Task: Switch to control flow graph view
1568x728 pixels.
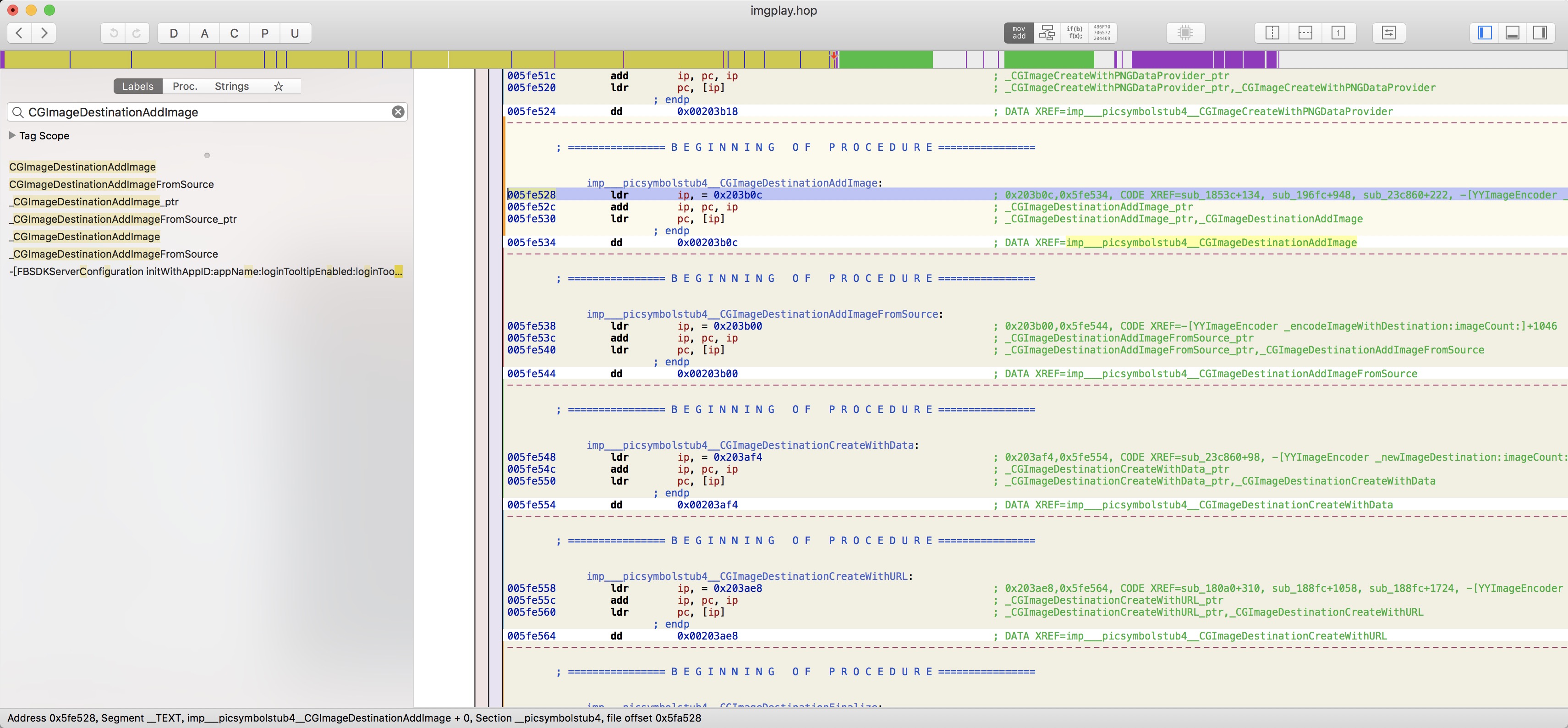Action: (1047, 33)
